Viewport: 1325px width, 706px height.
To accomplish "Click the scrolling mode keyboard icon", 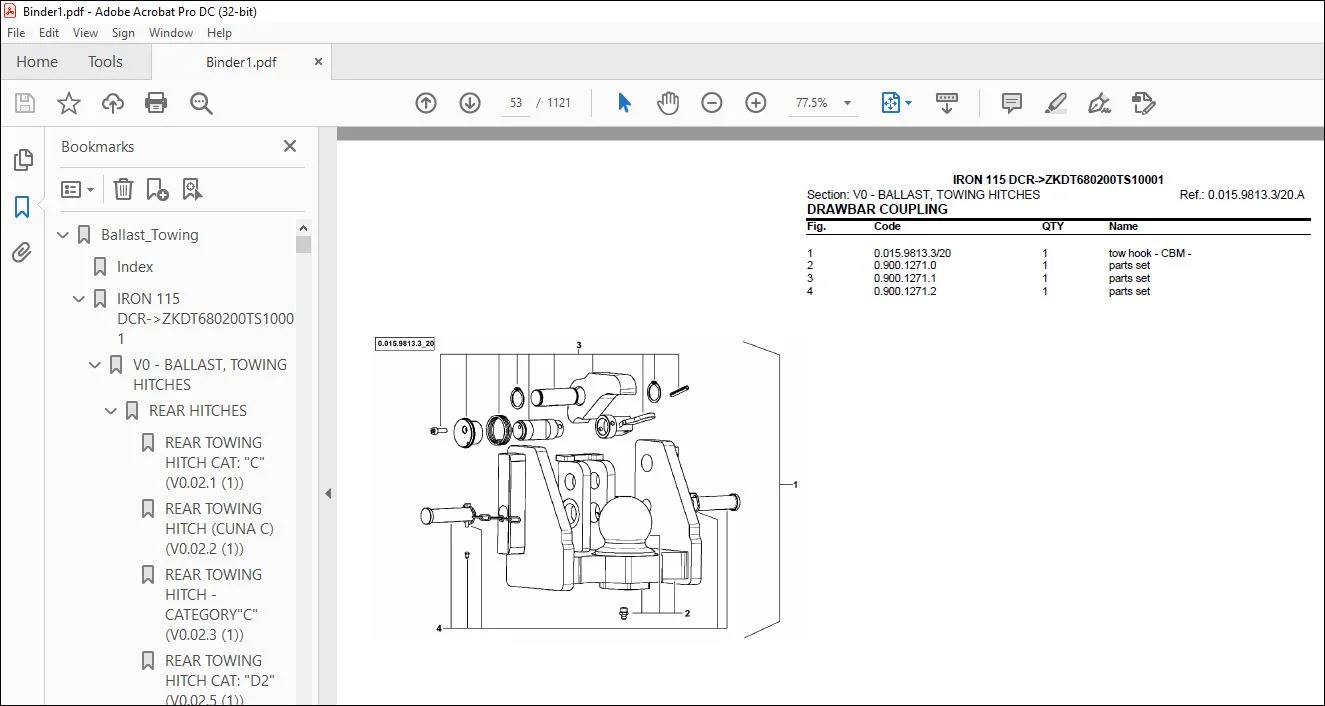I will (946, 103).
